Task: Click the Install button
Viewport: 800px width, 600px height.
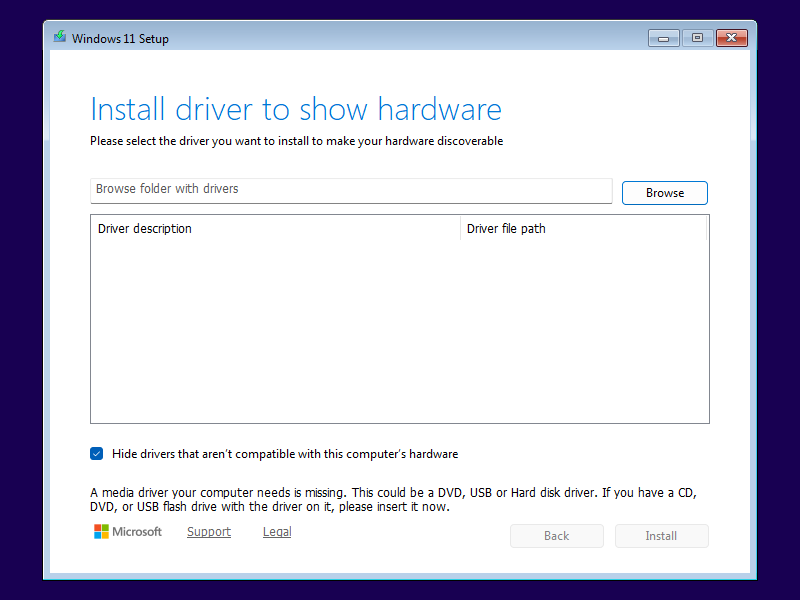Action: (661, 536)
